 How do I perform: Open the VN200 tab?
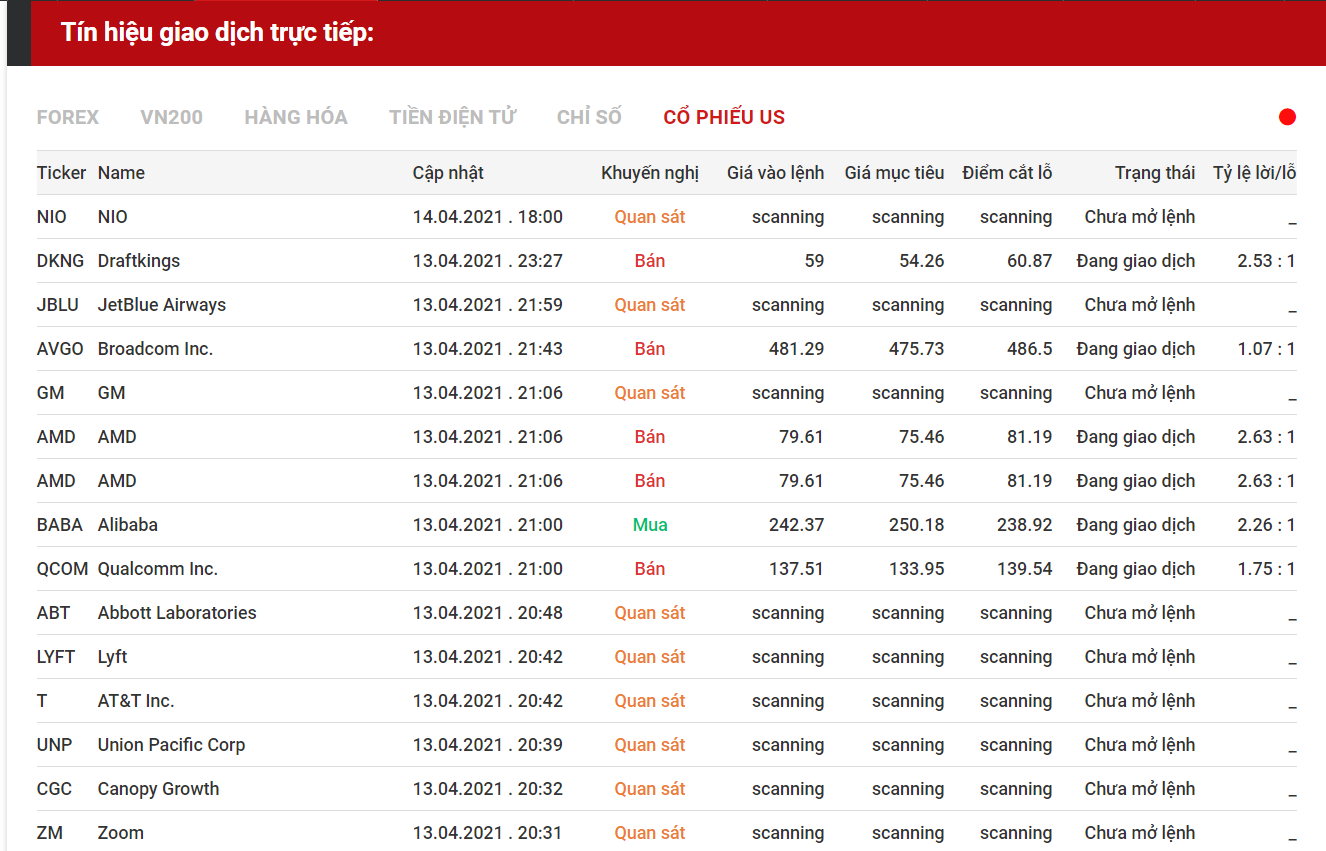click(x=172, y=117)
